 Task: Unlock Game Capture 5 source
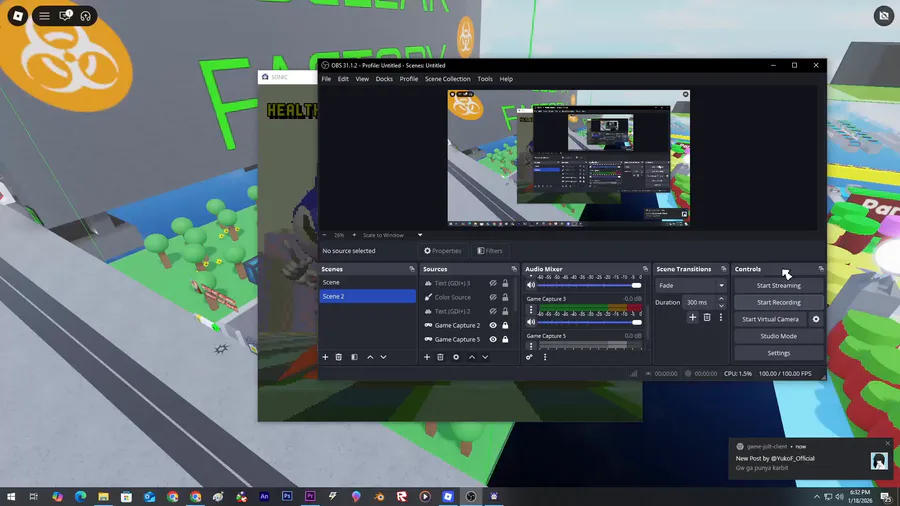[x=505, y=339]
